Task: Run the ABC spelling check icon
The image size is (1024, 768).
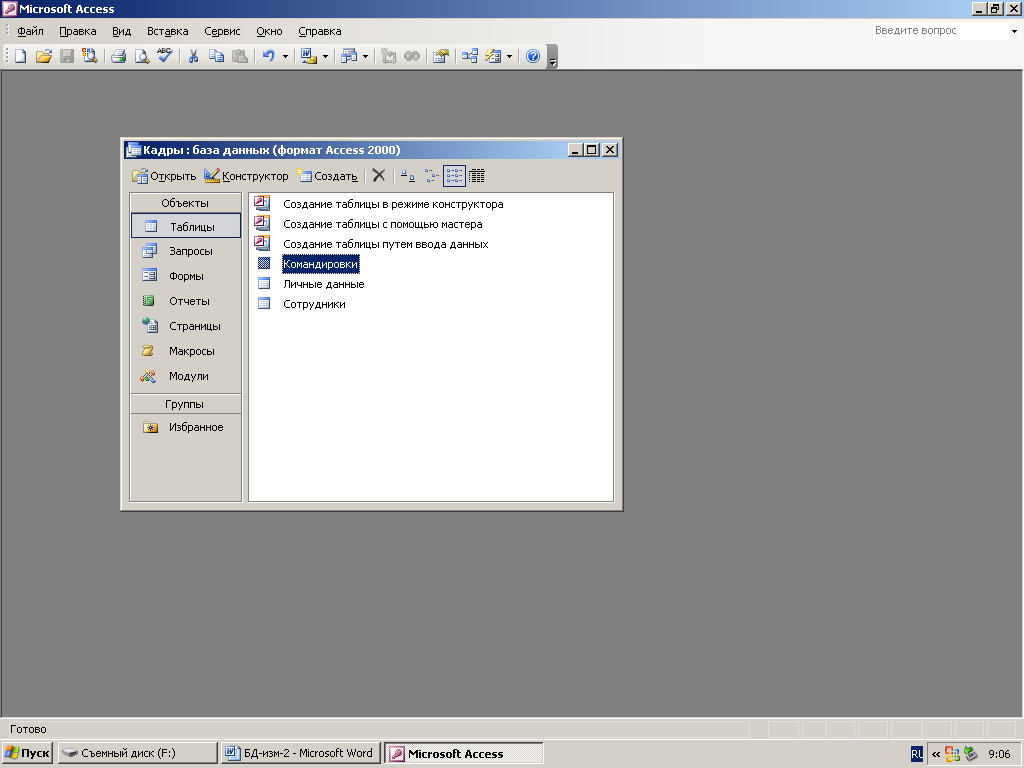Action: (x=165, y=56)
